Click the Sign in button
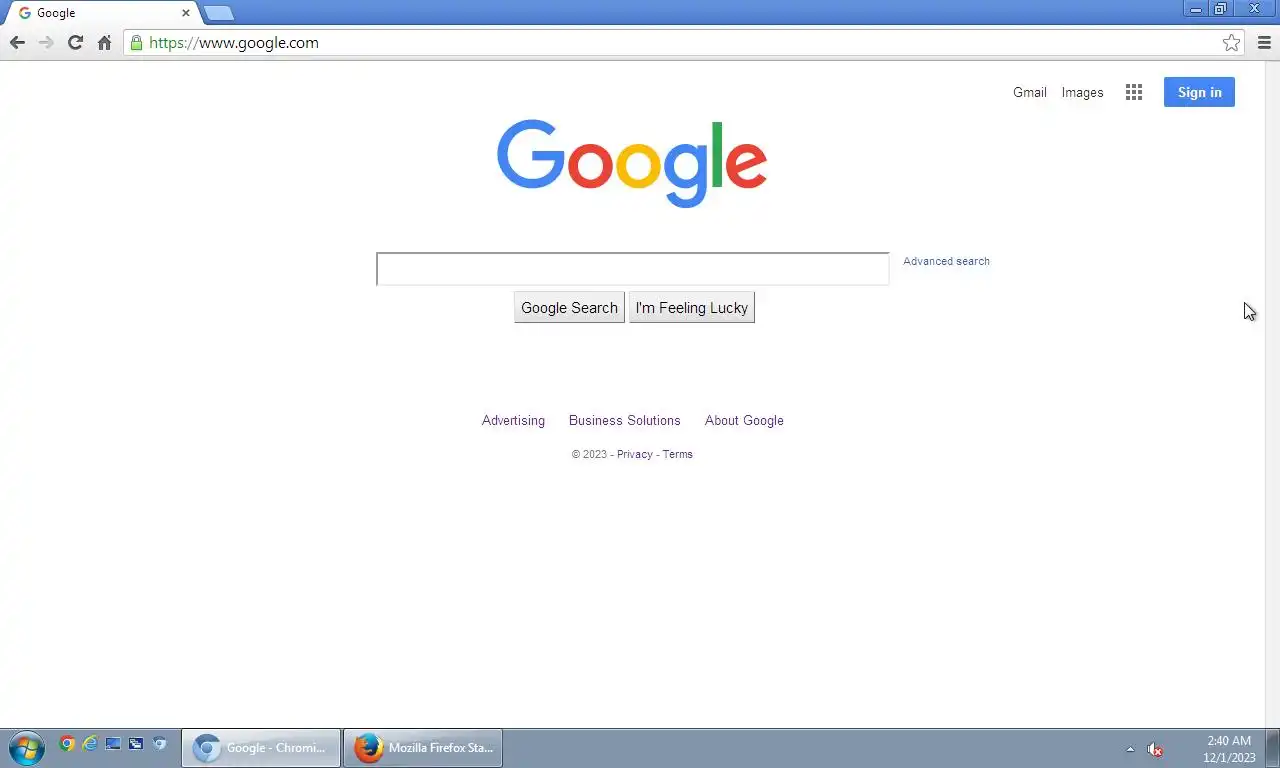The height and width of the screenshot is (768, 1280). pos(1199,92)
